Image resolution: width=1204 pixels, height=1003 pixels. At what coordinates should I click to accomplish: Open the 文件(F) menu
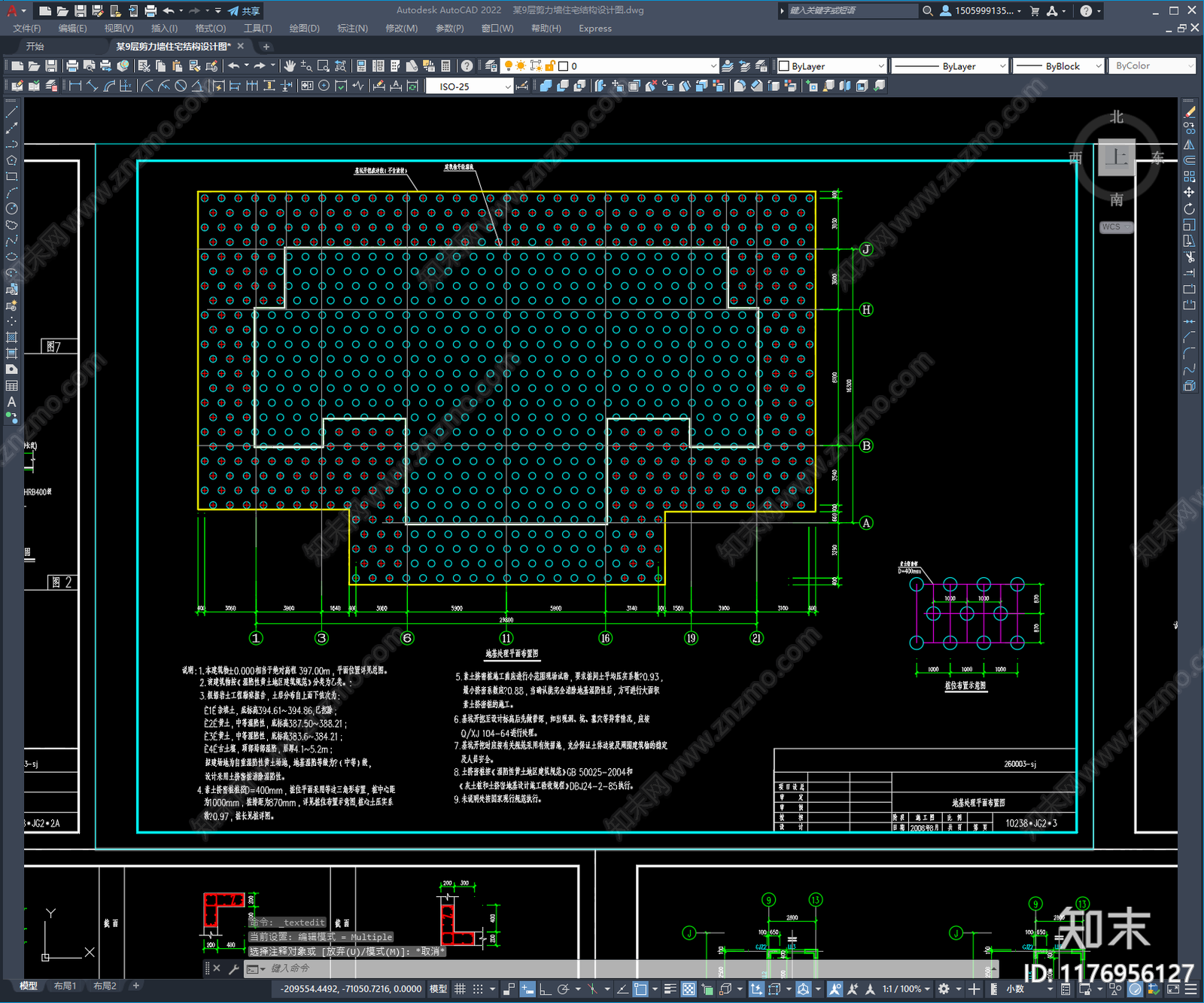27,29
